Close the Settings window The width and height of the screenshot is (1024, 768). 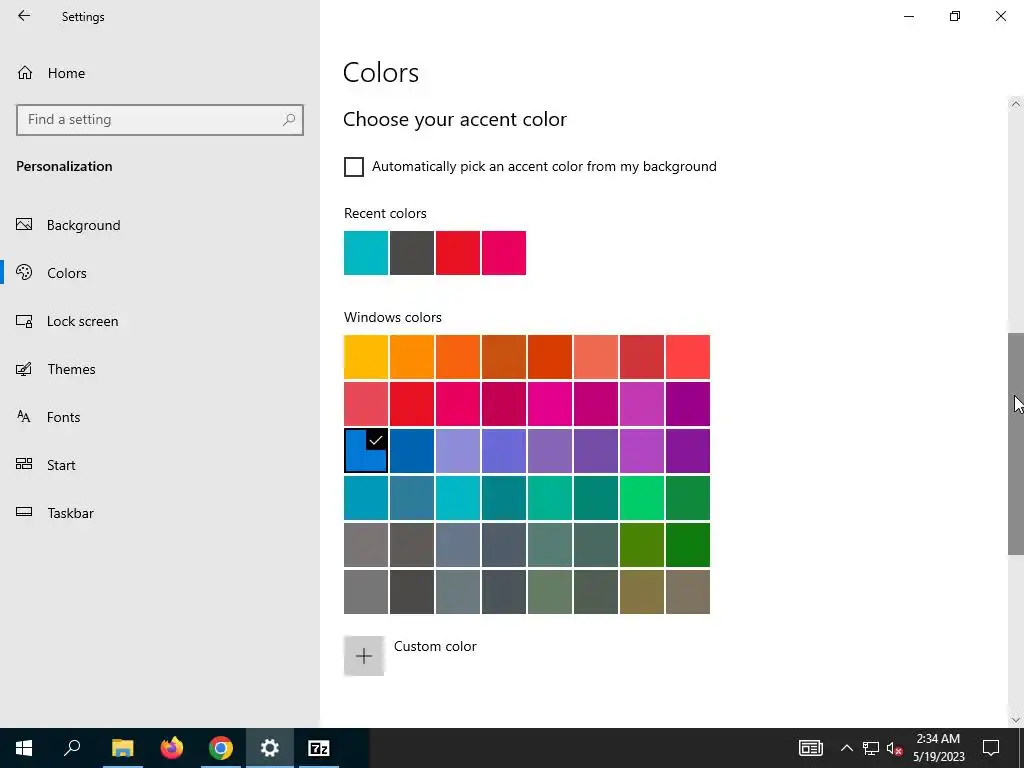[1000, 16]
